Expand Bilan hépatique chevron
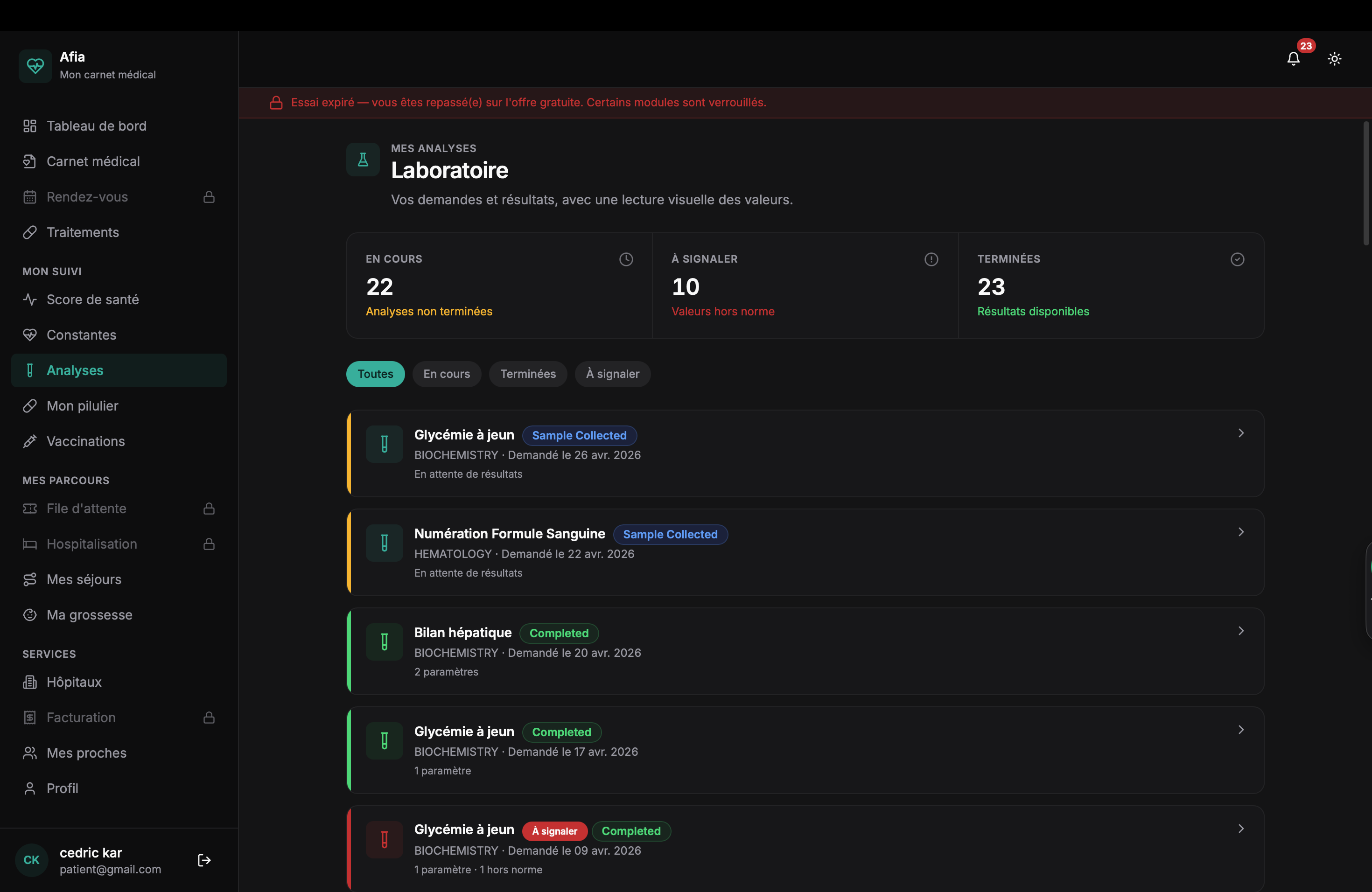1372x892 pixels. [1241, 631]
